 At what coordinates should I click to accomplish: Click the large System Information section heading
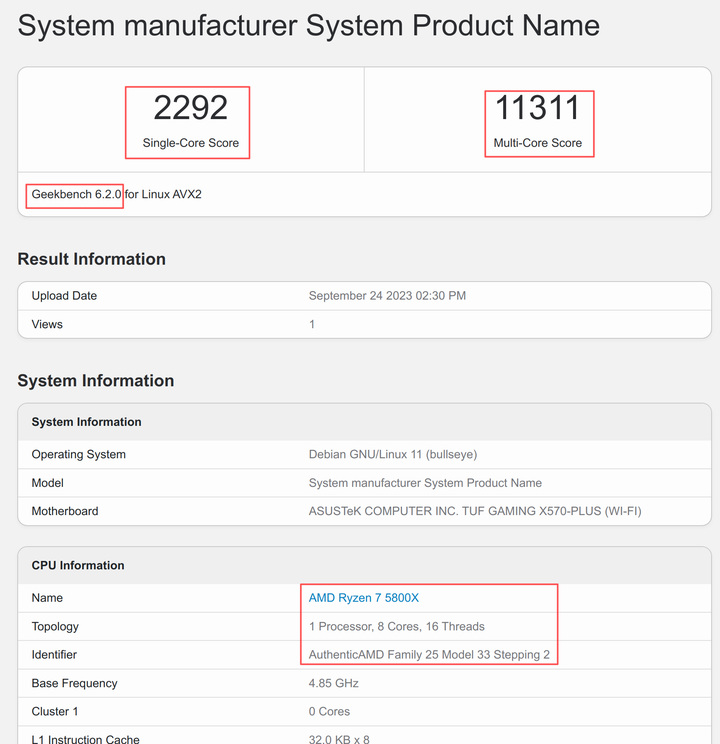click(96, 381)
